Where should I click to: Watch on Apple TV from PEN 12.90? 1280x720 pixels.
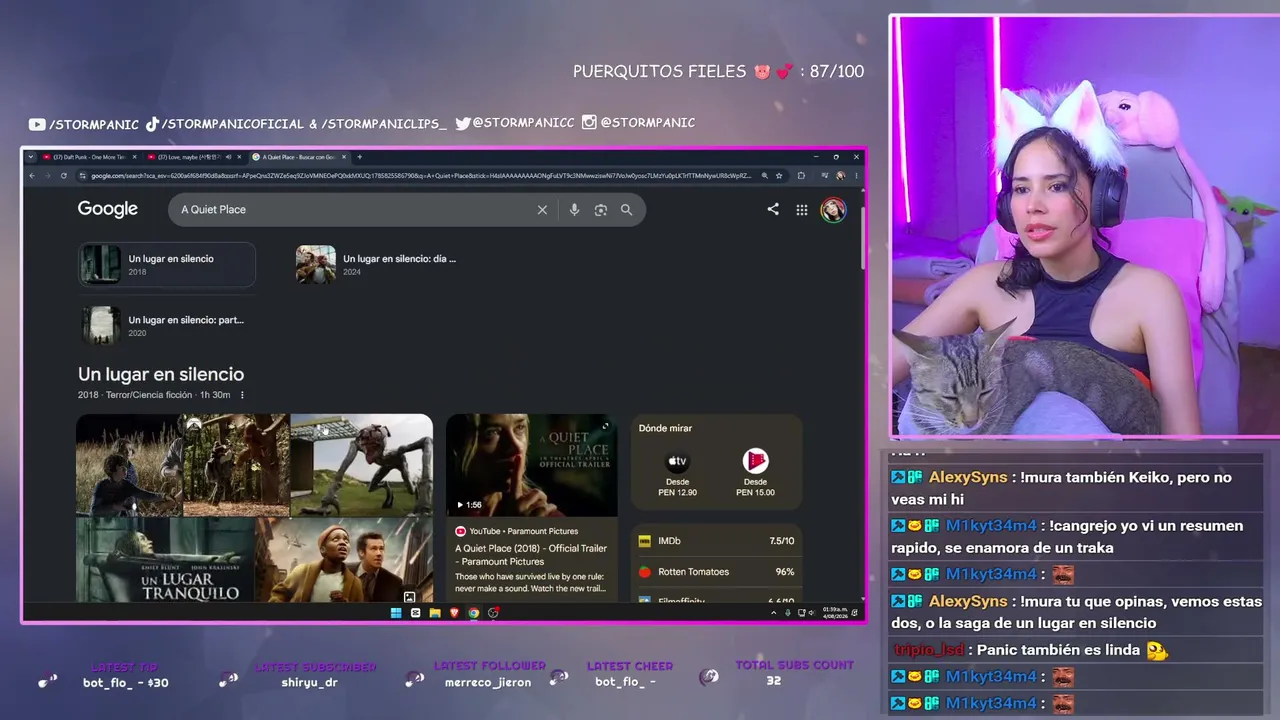tap(678, 473)
